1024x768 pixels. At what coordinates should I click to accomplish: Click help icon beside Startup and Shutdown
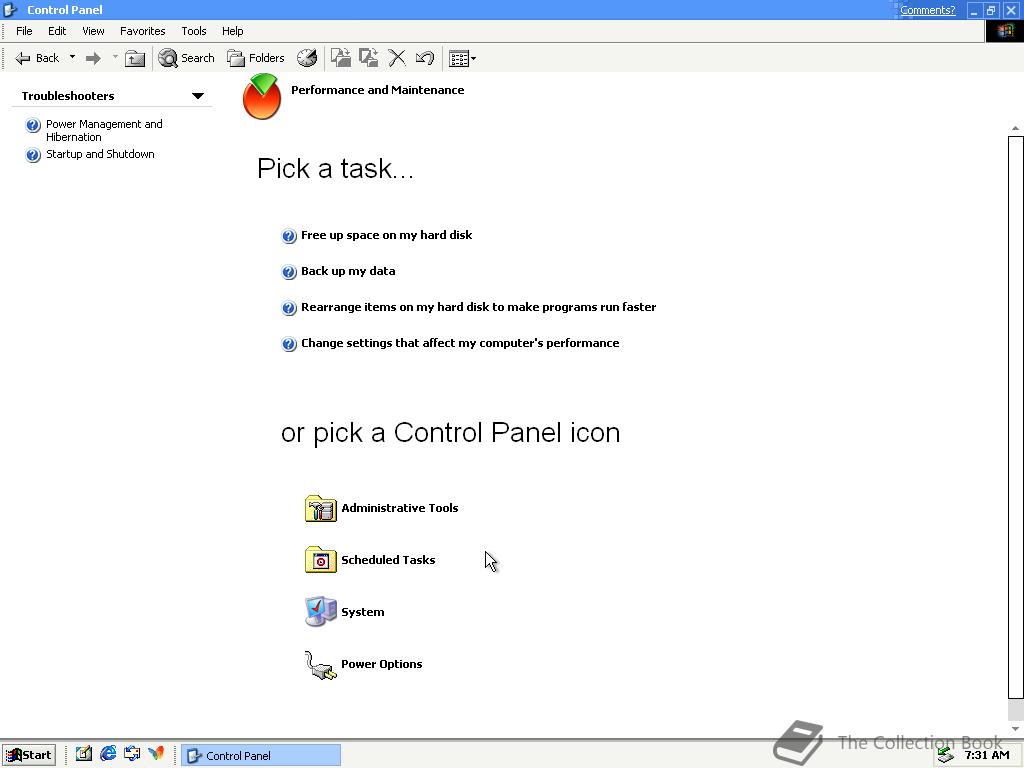click(33, 155)
